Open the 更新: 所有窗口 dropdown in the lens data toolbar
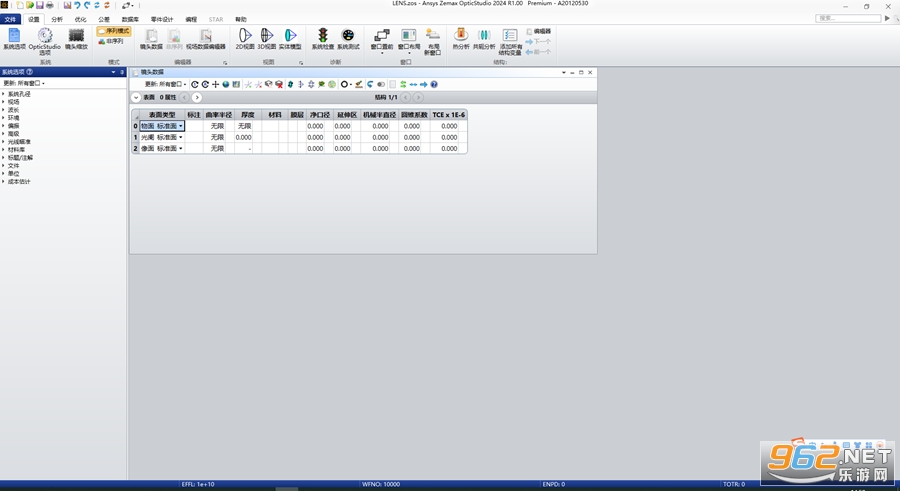900x491 pixels. (x=165, y=84)
